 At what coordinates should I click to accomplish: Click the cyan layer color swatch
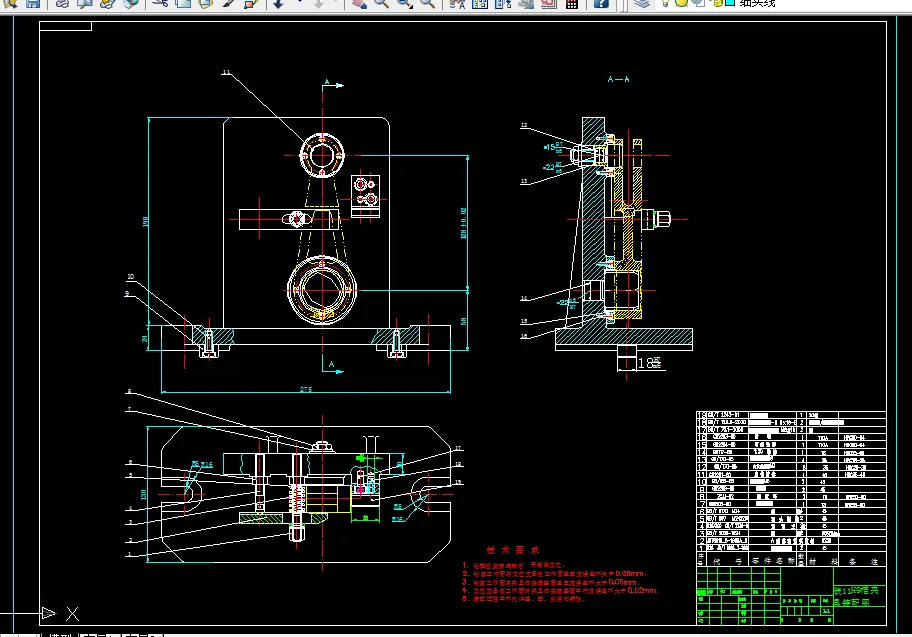pyautogui.click(x=729, y=3)
